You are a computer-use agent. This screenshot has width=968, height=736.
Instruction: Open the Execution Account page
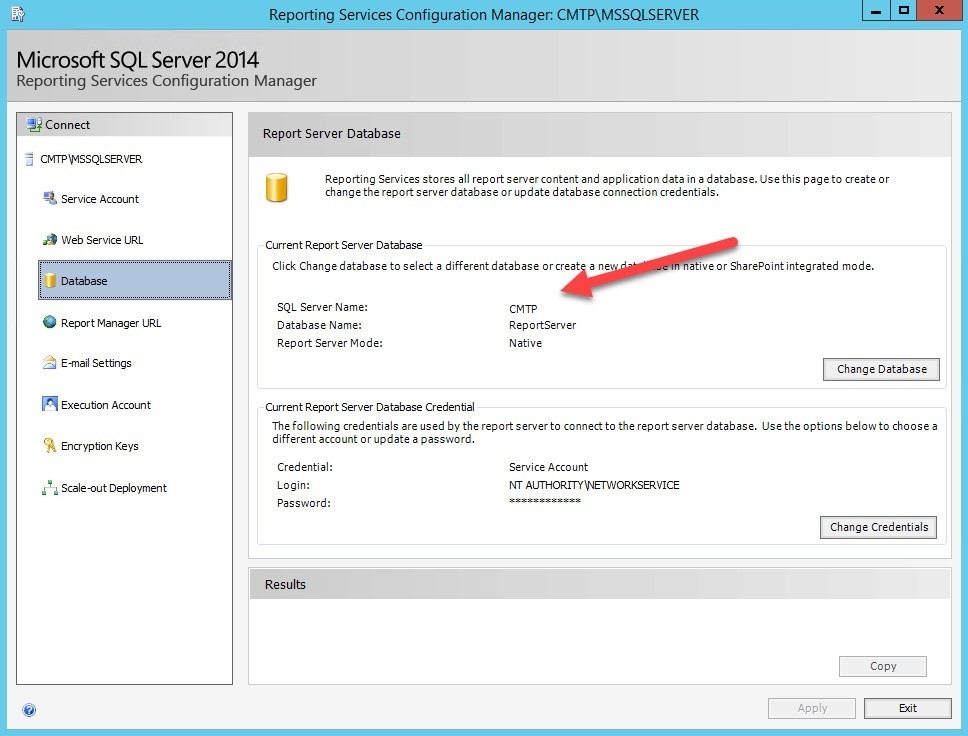click(106, 405)
